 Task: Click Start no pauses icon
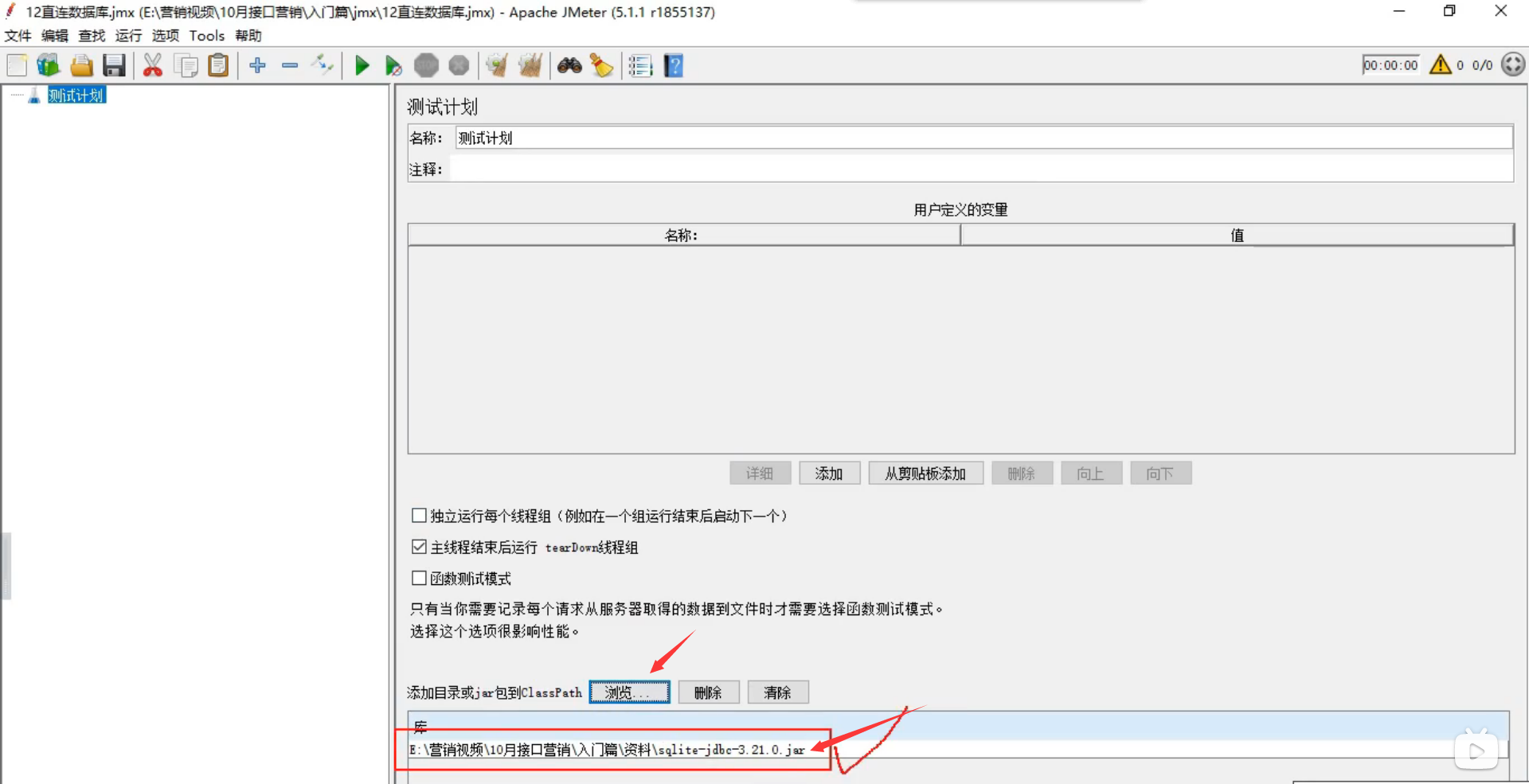tap(393, 65)
